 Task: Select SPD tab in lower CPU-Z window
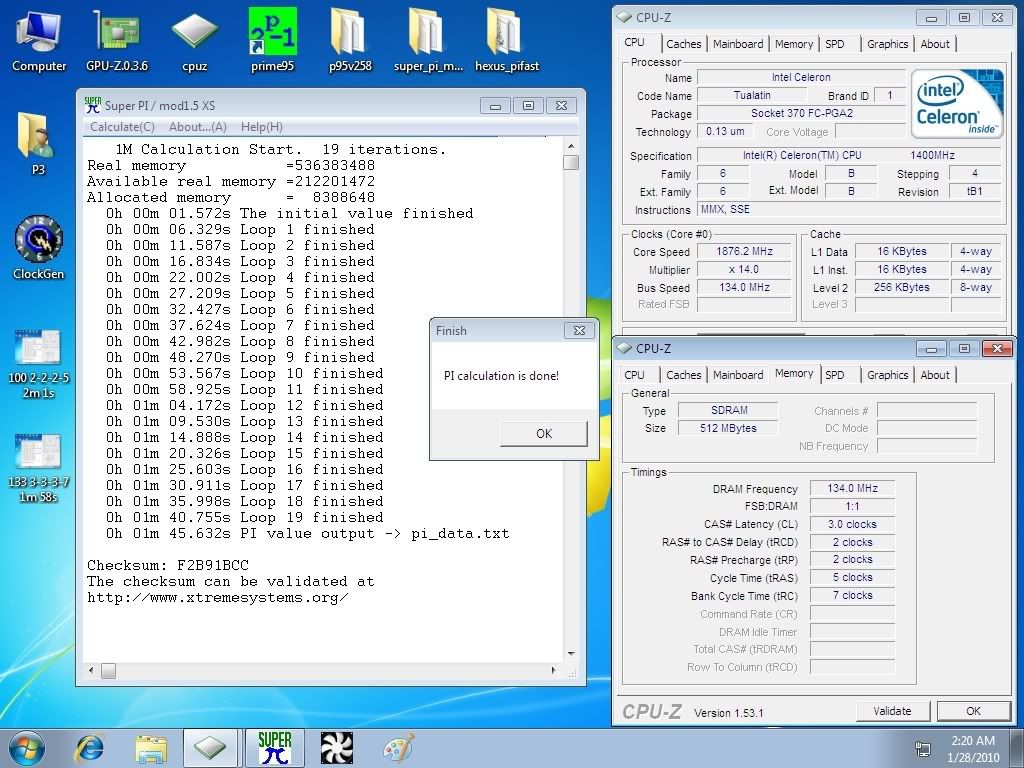tap(835, 375)
